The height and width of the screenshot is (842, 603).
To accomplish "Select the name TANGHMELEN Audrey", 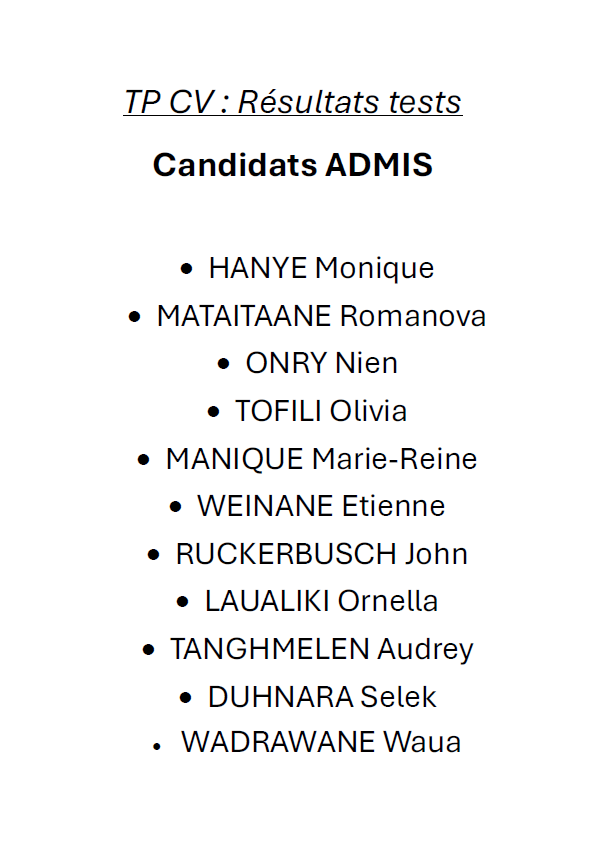I will 322,650.
